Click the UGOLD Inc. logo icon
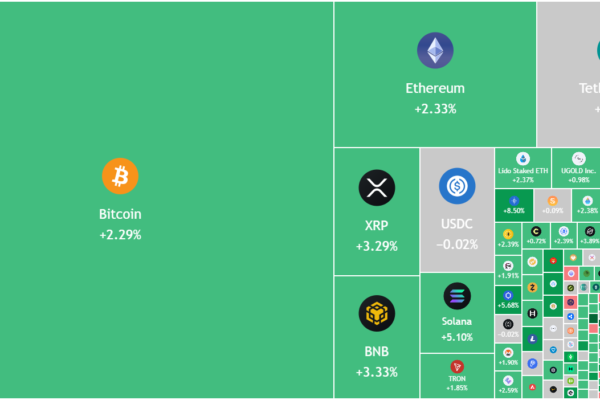 point(578,159)
